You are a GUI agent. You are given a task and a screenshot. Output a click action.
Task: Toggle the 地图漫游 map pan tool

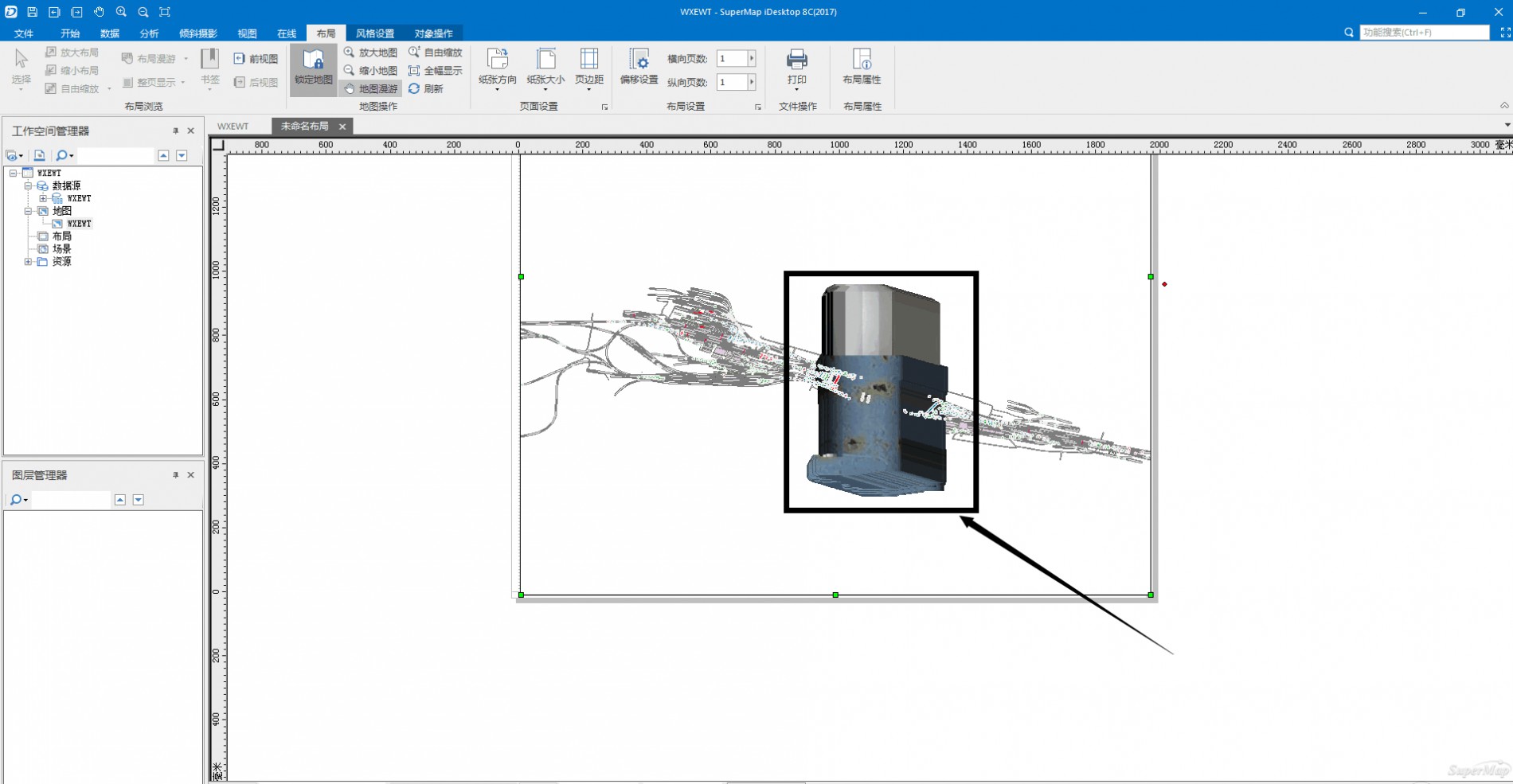click(370, 89)
